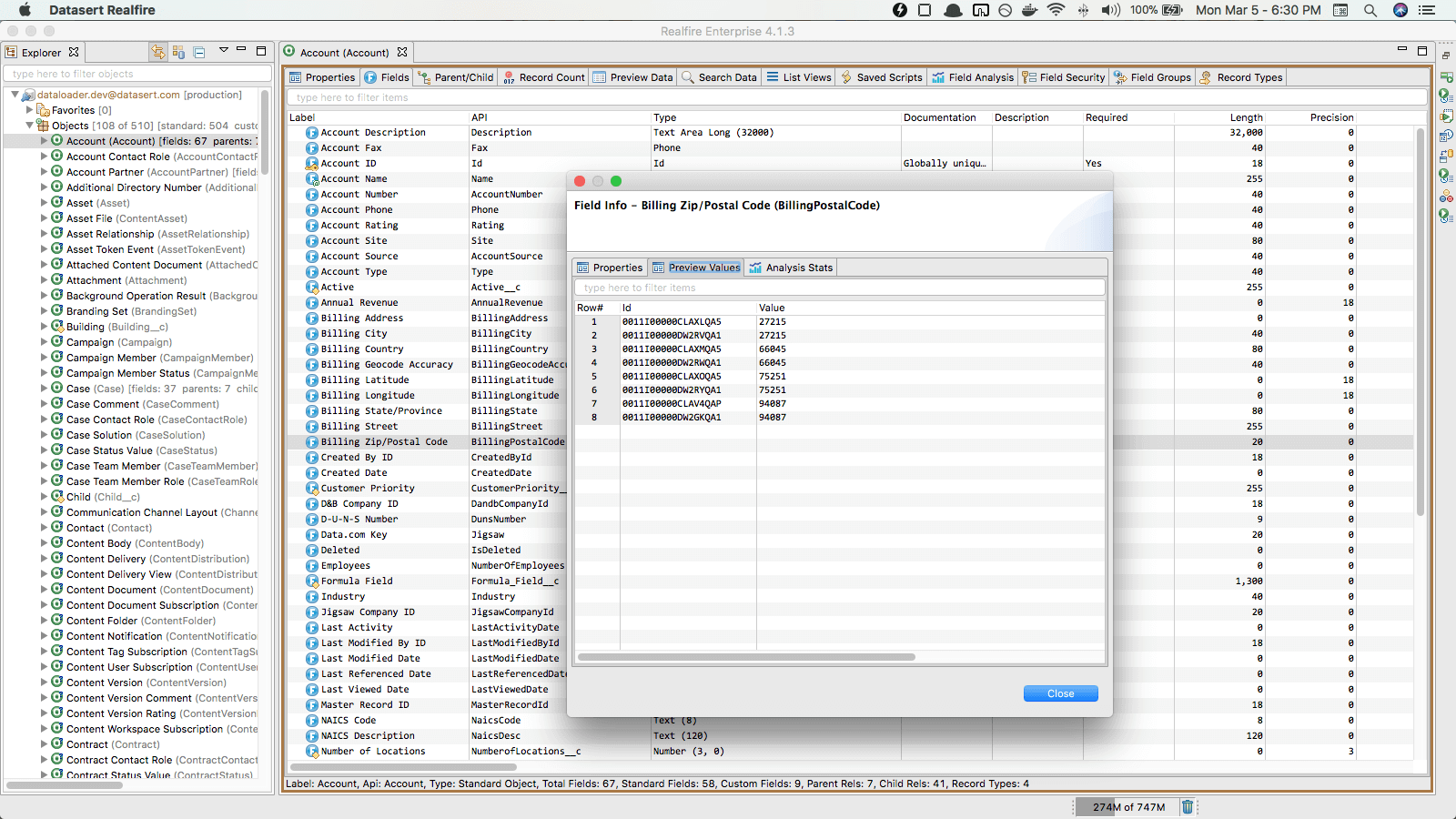1456x819 pixels.
Task: Click the Explorer tree horizontal scrollbar
Action: pos(65,784)
